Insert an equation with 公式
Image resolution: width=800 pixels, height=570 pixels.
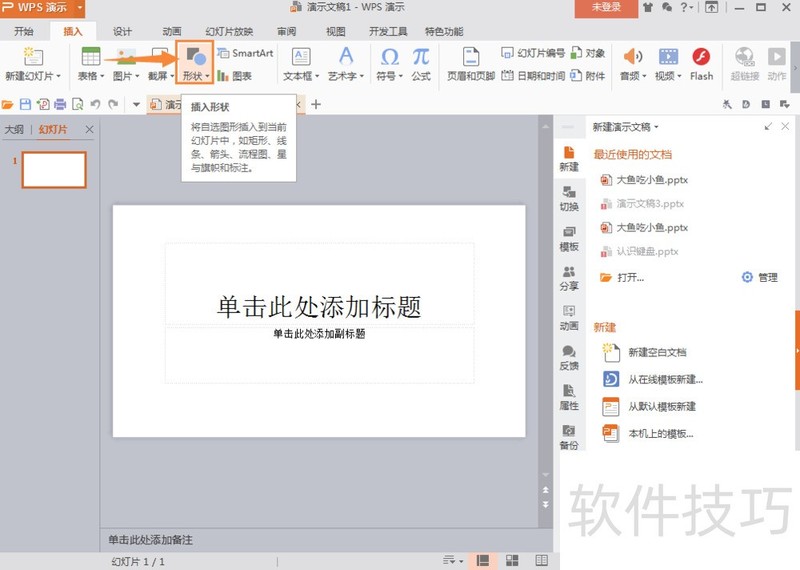click(421, 63)
